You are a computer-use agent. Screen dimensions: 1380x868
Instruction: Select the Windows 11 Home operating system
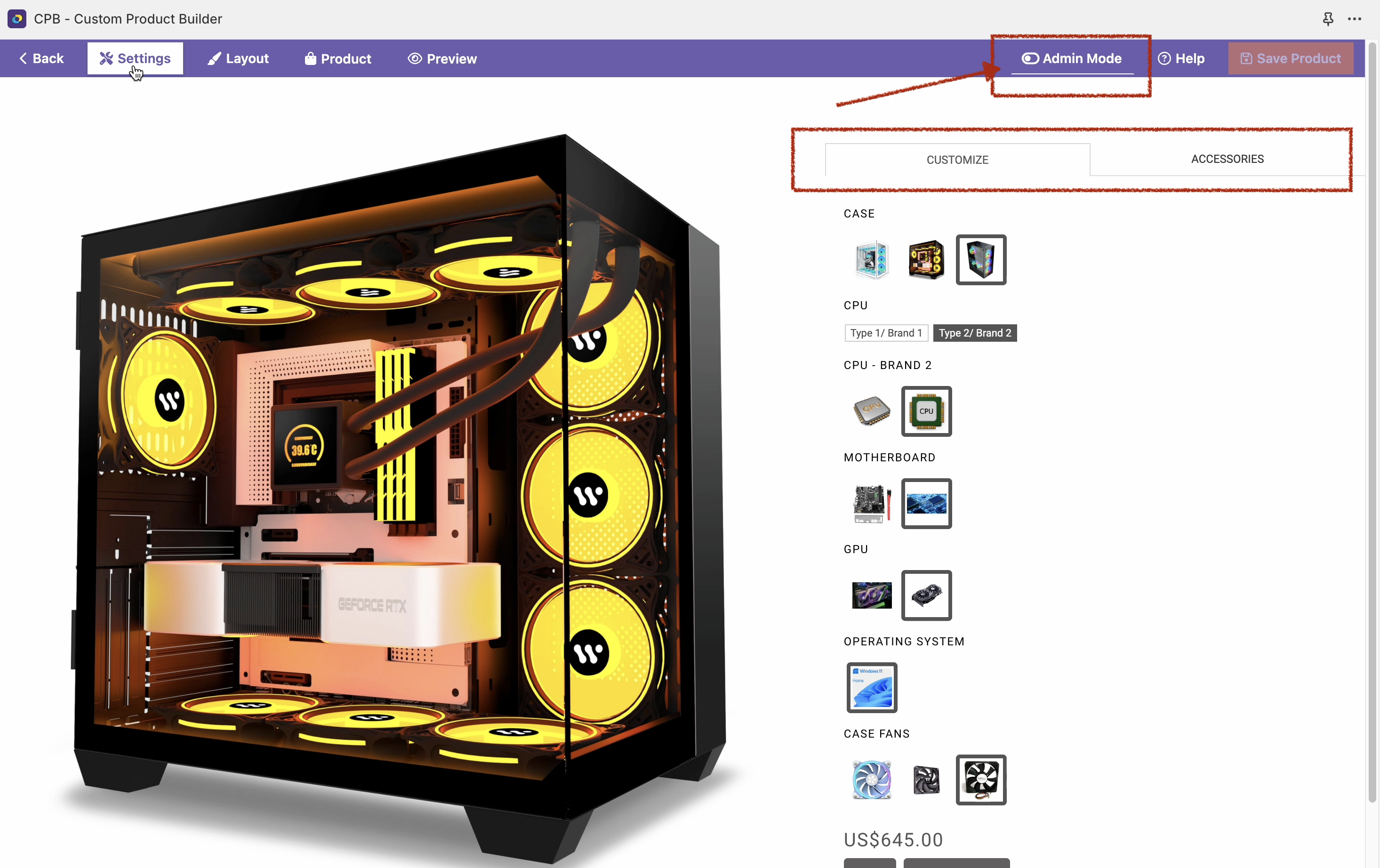coord(871,687)
